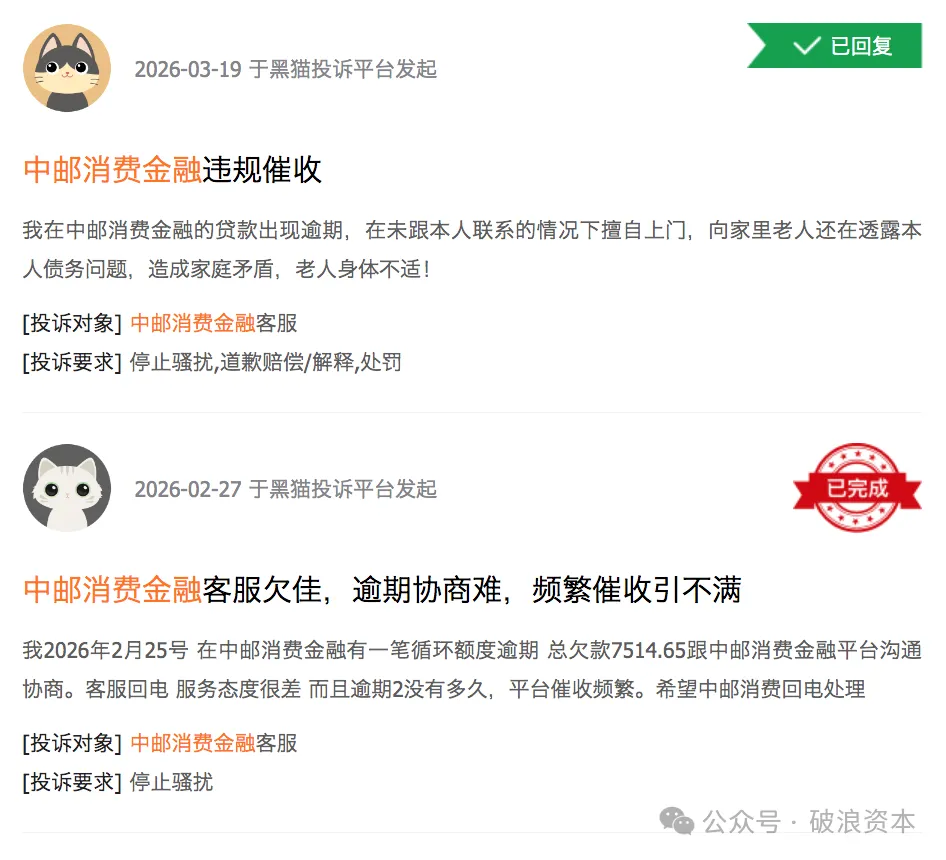Open complaint titled 中邮消费金融违规催收
The width and height of the screenshot is (946, 860).
[172, 170]
